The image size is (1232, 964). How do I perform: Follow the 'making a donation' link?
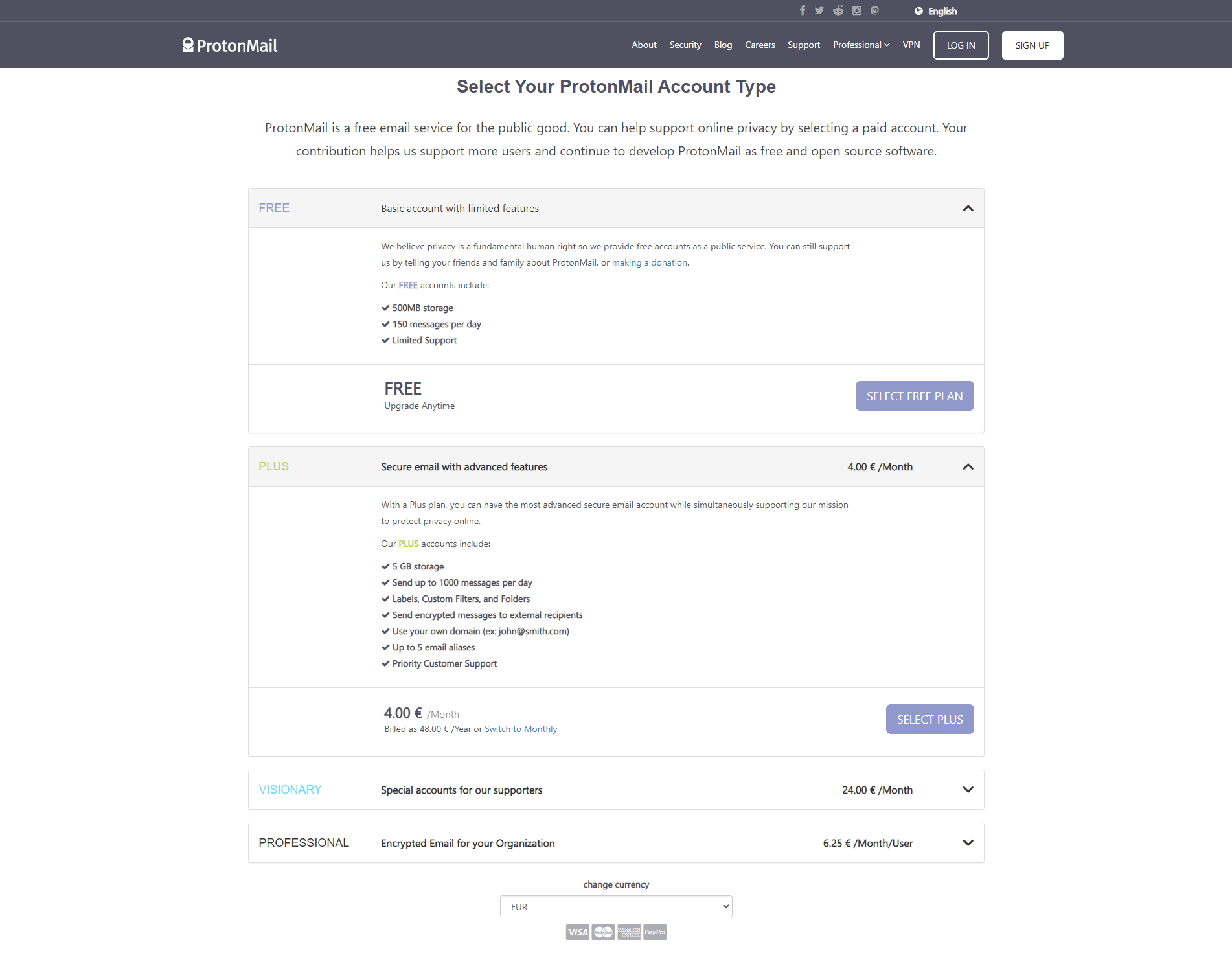pos(650,262)
